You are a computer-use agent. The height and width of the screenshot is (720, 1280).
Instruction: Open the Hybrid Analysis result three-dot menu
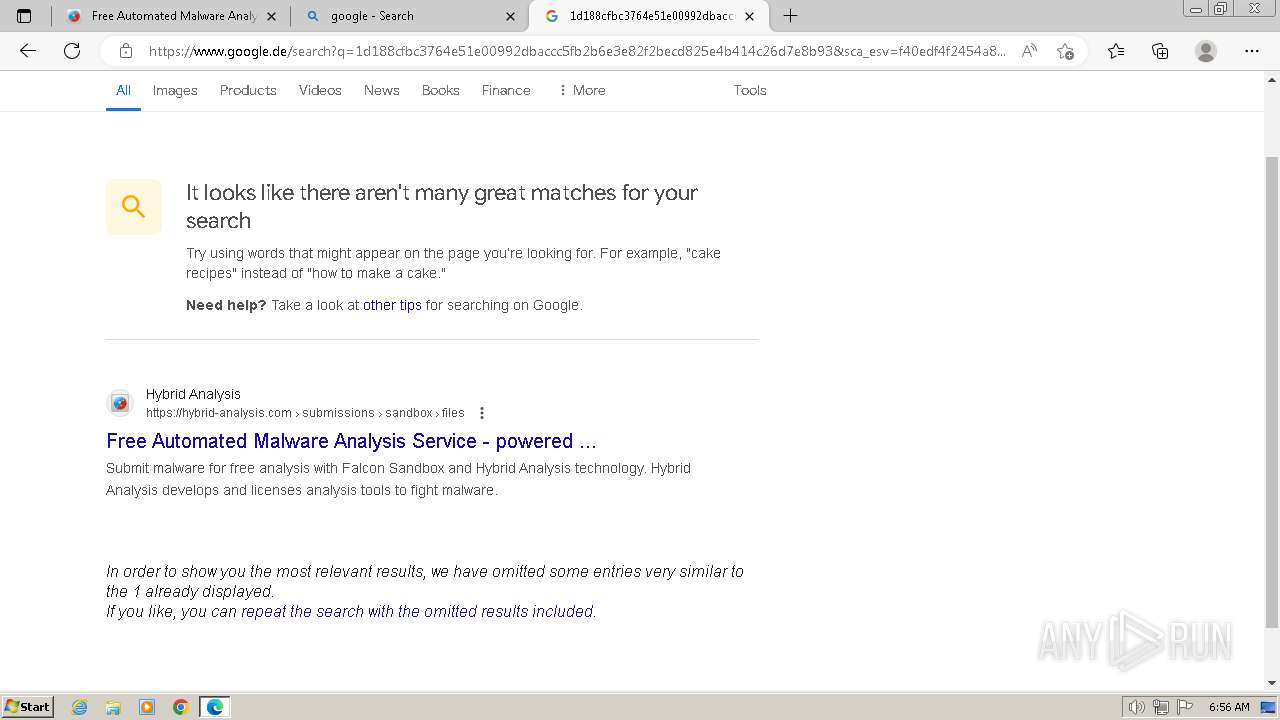click(482, 413)
